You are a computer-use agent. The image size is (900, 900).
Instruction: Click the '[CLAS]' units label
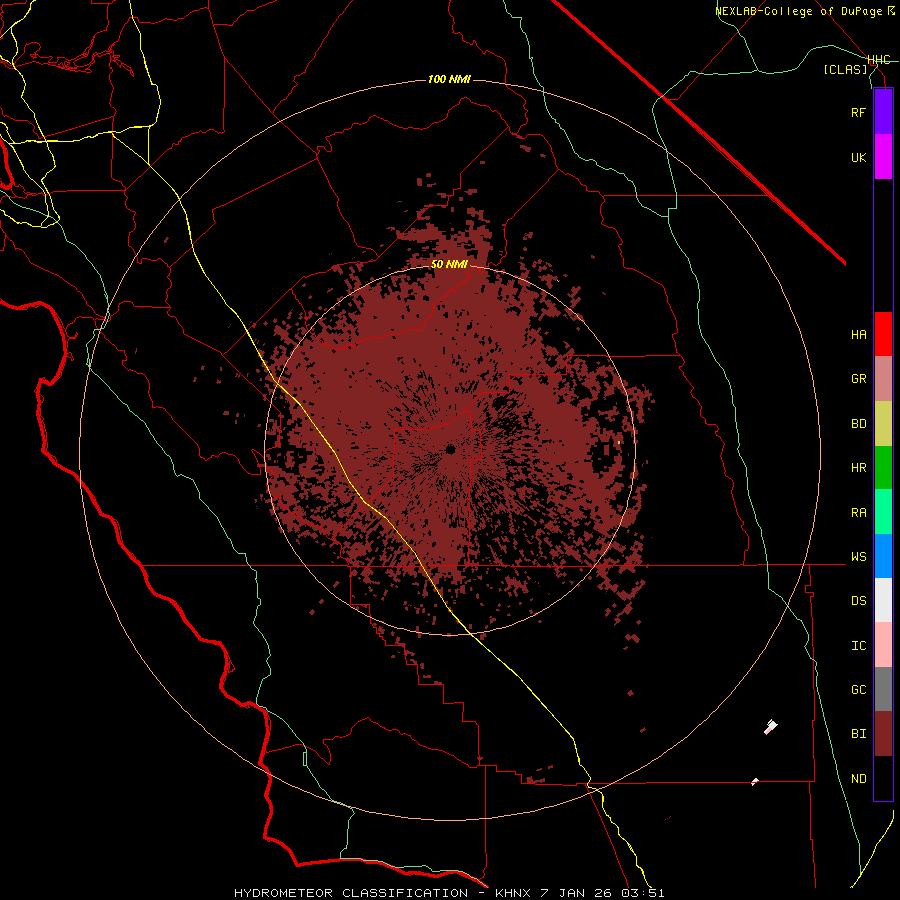click(845, 70)
